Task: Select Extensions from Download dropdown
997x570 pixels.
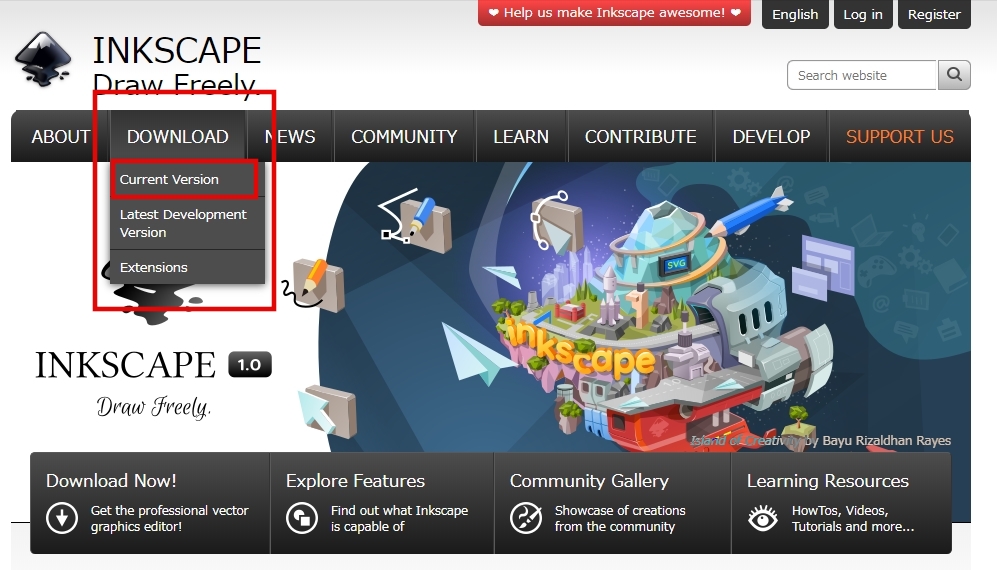Action: [x=187, y=267]
